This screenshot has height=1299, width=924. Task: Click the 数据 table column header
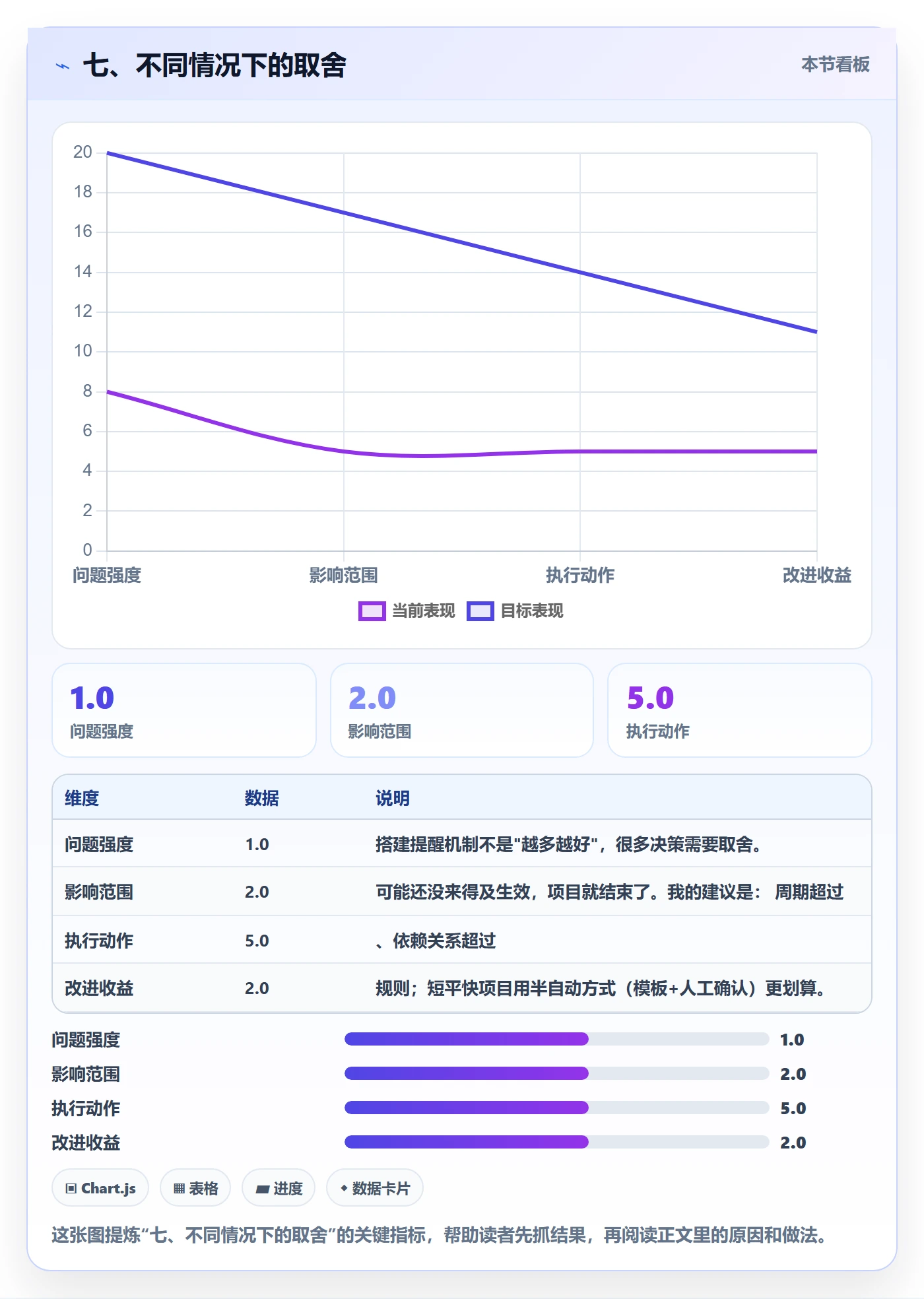pyautogui.click(x=262, y=798)
